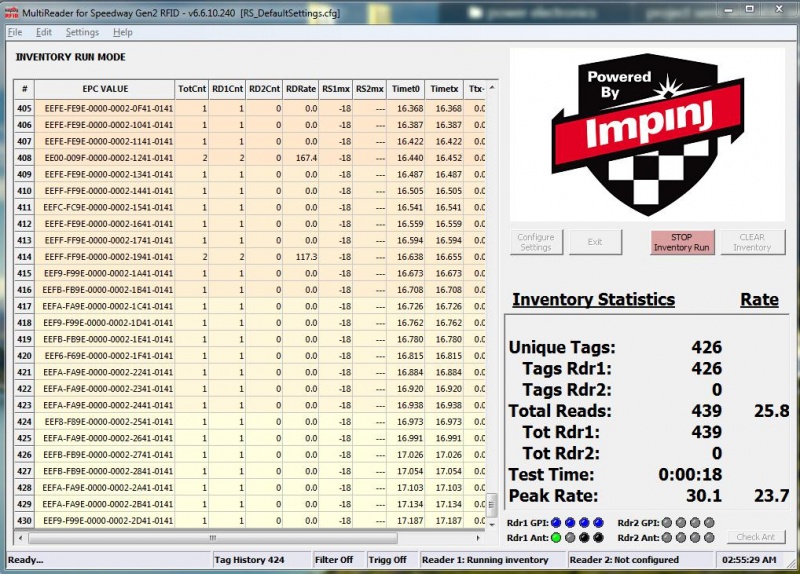Click the third Rdr1 Ant indicator
The width and height of the screenshot is (800, 574).
pos(584,537)
